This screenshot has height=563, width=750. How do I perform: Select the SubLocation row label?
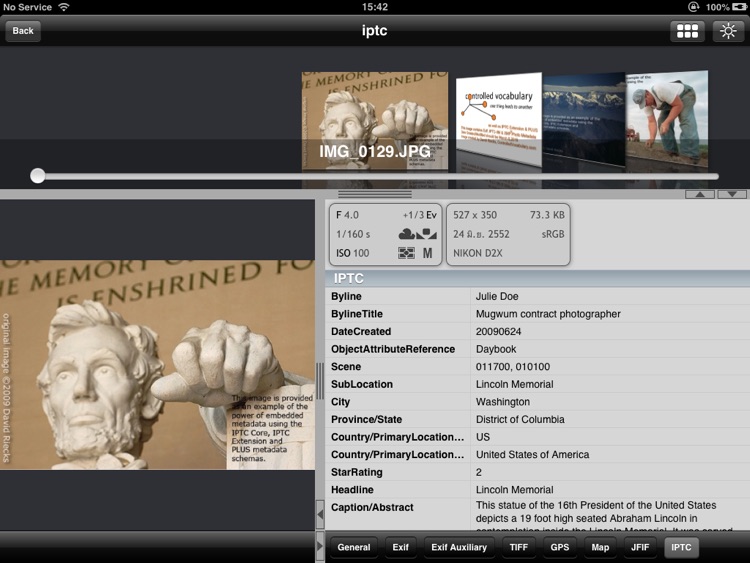pyautogui.click(x=362, y=385)
